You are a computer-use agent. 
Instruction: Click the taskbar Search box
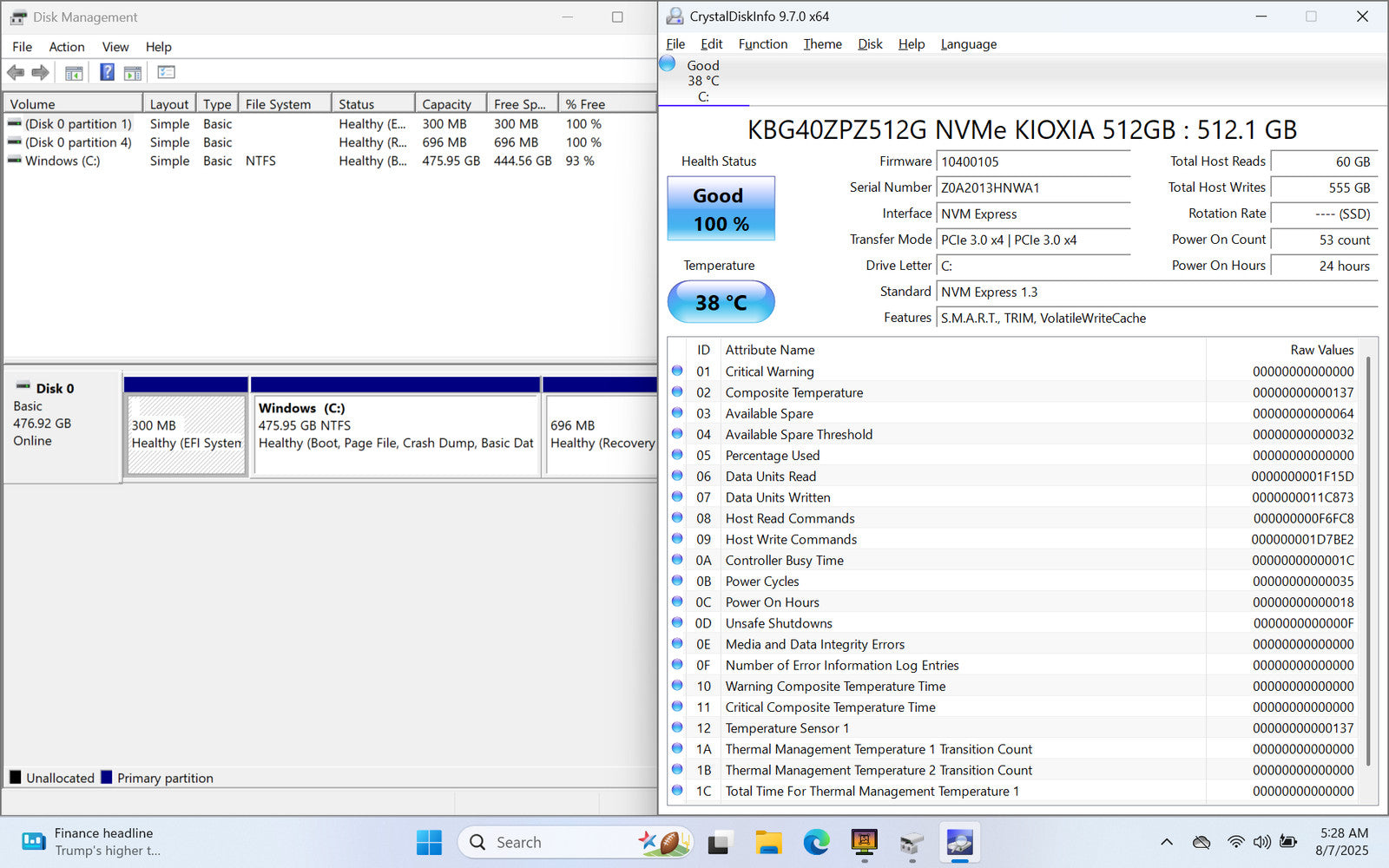tap(556, 842)
